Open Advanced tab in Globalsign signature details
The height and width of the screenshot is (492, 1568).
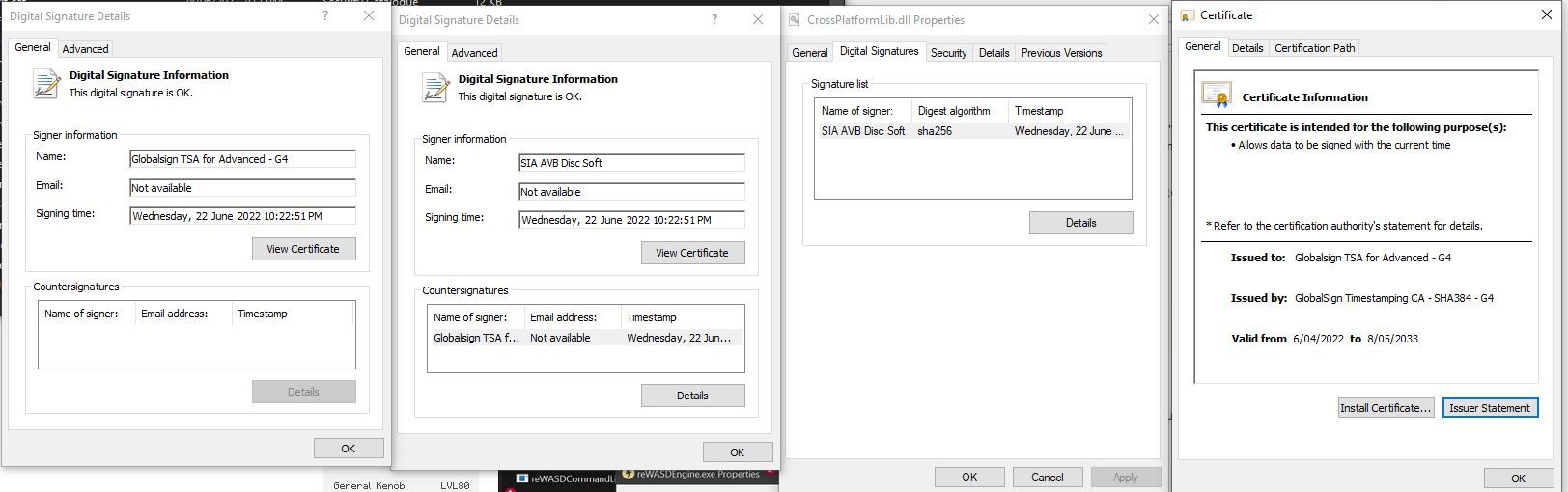(85, 48)
